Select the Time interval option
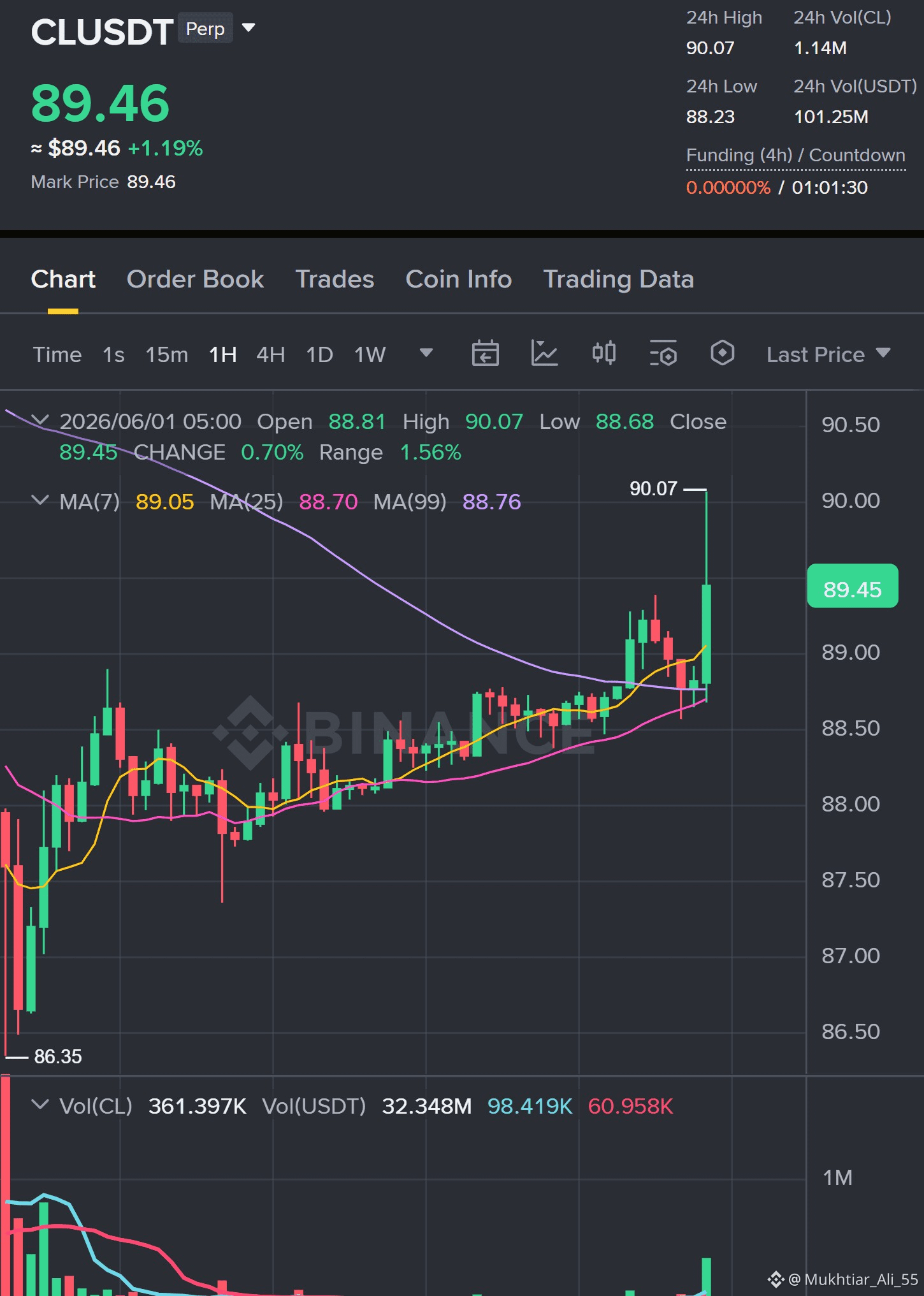 pos(57,354)
